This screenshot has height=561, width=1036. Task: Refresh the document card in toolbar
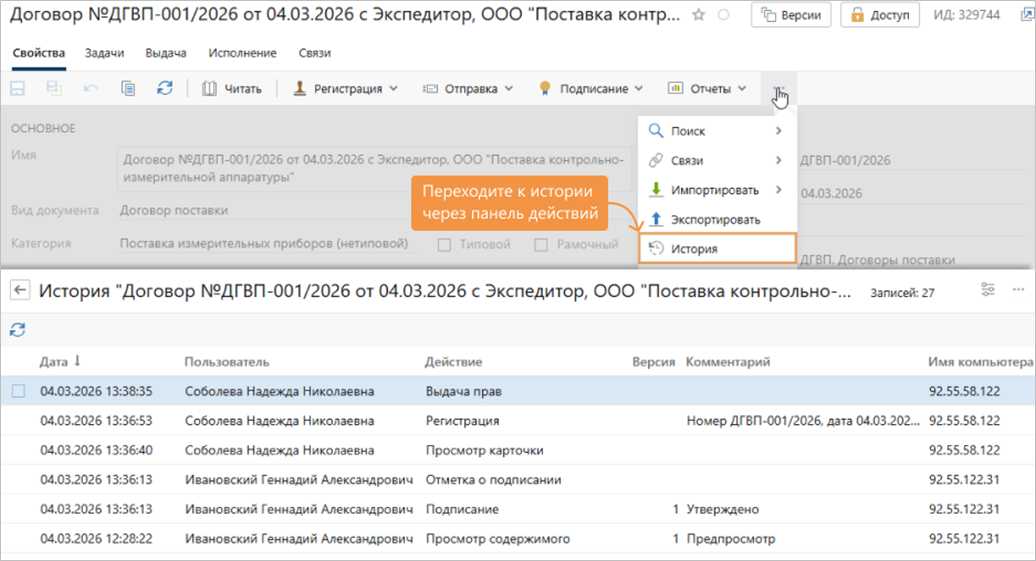coord(165,88)
